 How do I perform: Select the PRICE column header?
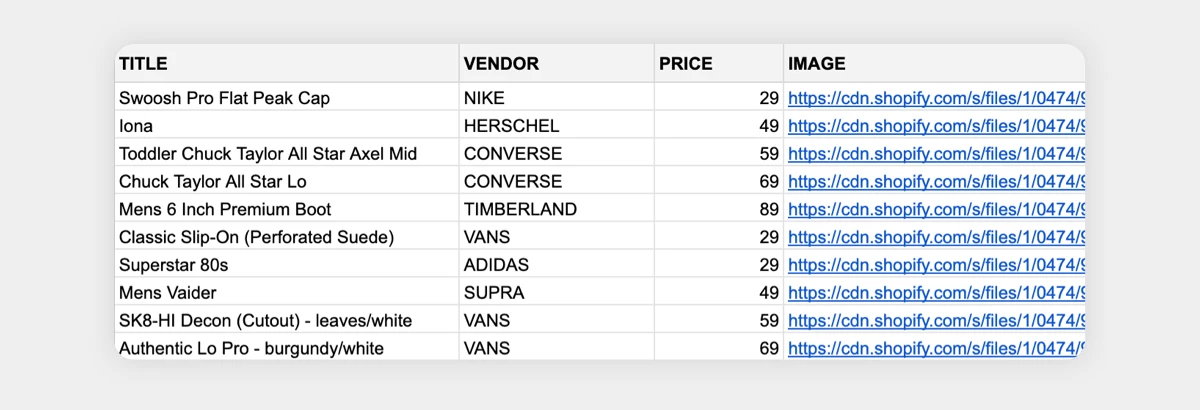tap(719, 64)
